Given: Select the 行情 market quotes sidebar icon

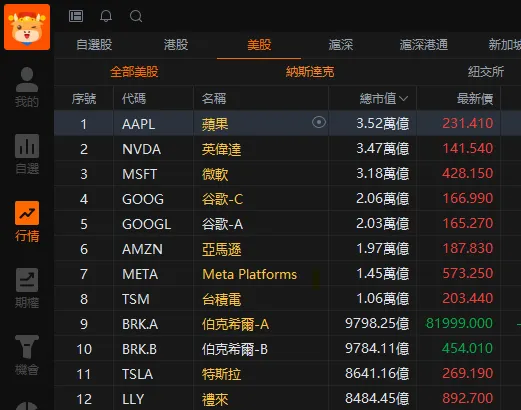Looking at the screenshot, I should pos(27,222).
